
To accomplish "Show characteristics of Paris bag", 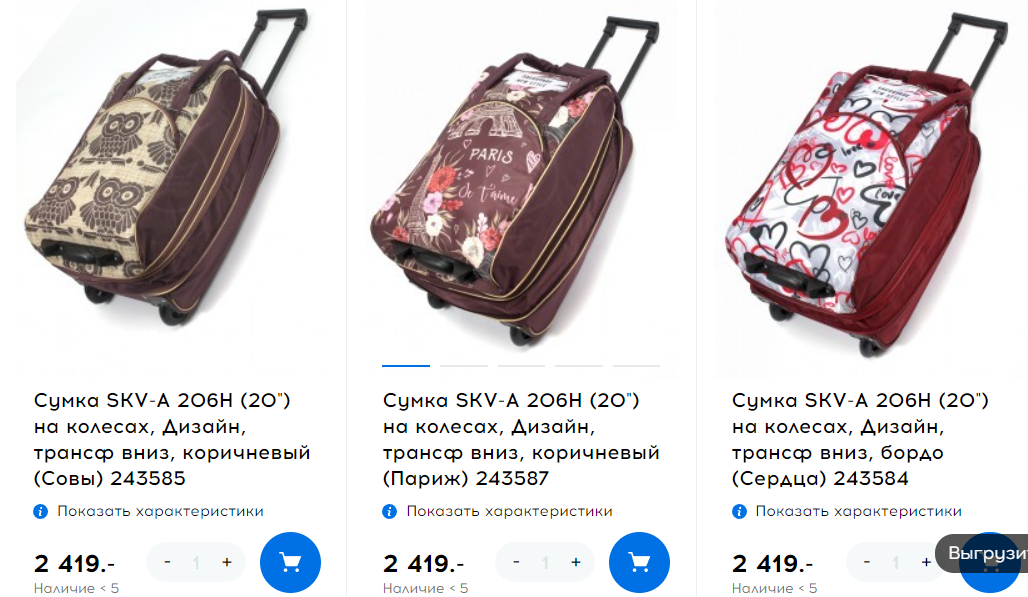I will [509, 511].
